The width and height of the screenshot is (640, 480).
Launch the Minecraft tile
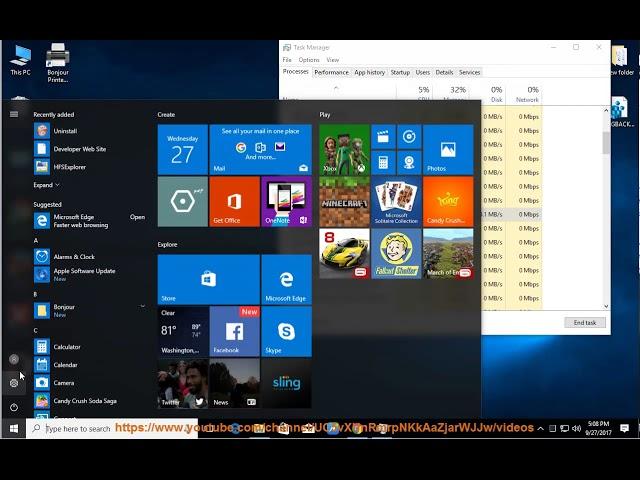[x=344, y=202]
